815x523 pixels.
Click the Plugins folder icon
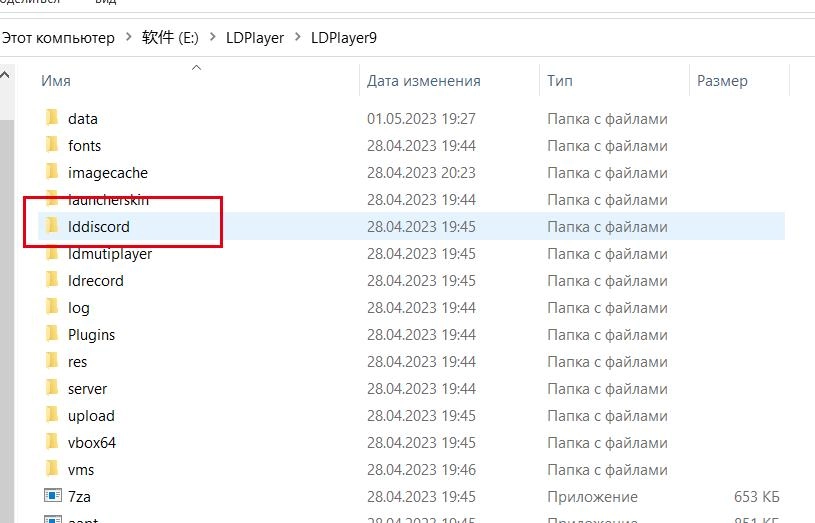[53, 335]
